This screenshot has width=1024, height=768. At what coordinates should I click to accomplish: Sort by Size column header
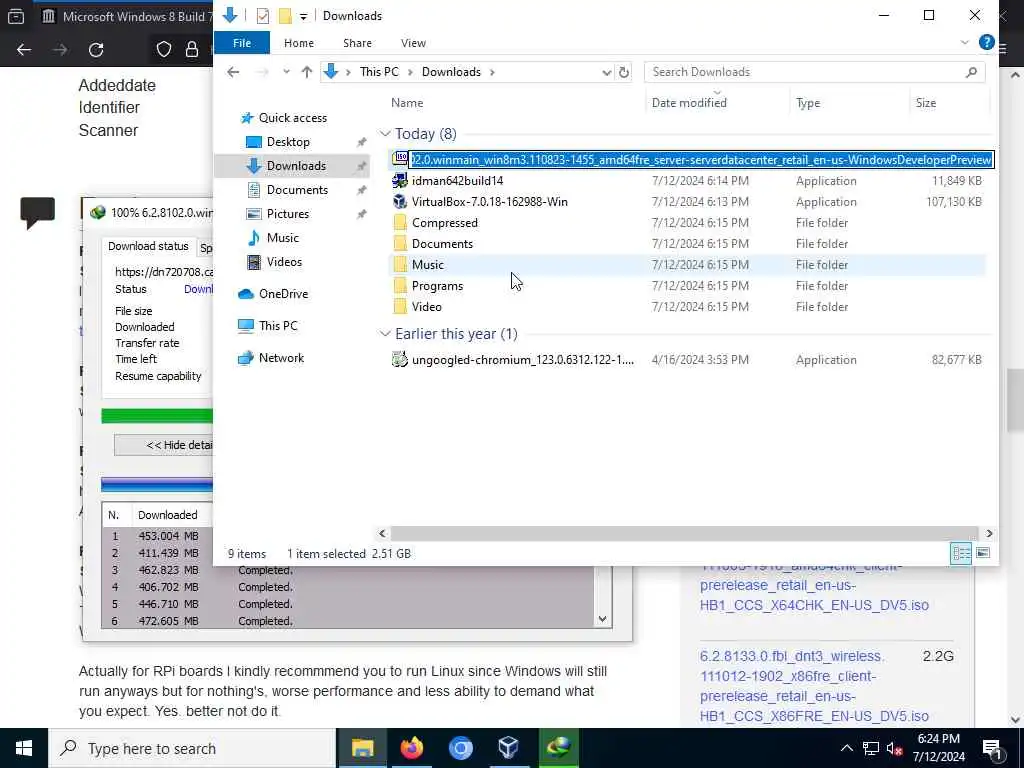coord(925,103)
